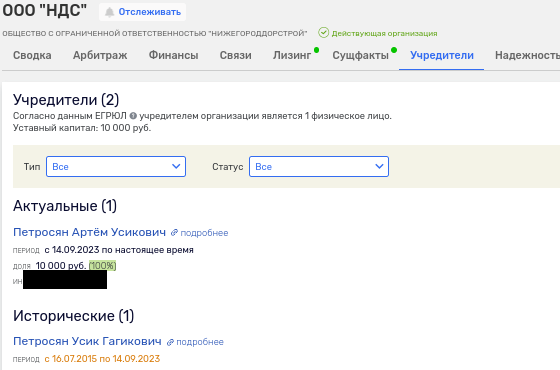Click подробнее next to Петросян Усик Гагикович
Viewport: 560px width, 370px height.
tap(200, 342)
